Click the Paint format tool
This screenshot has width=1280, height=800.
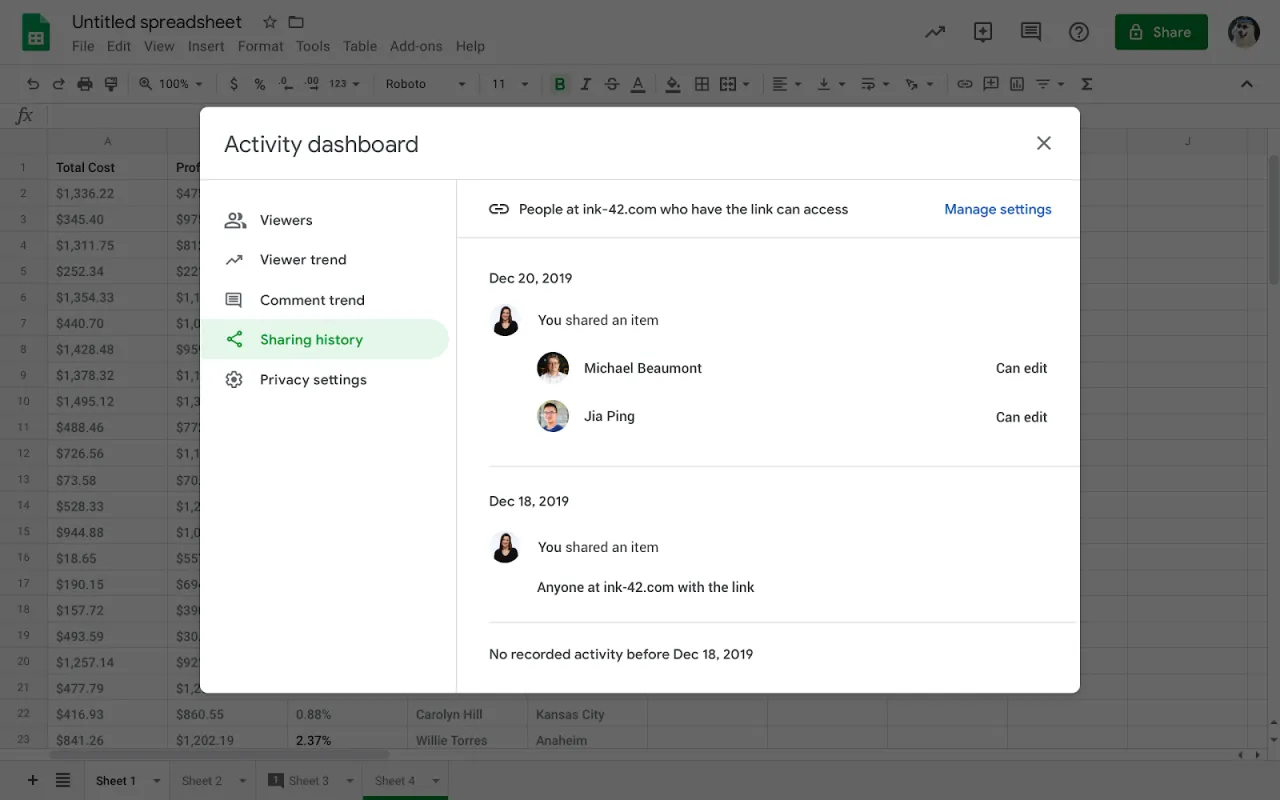tap(111, 84)
